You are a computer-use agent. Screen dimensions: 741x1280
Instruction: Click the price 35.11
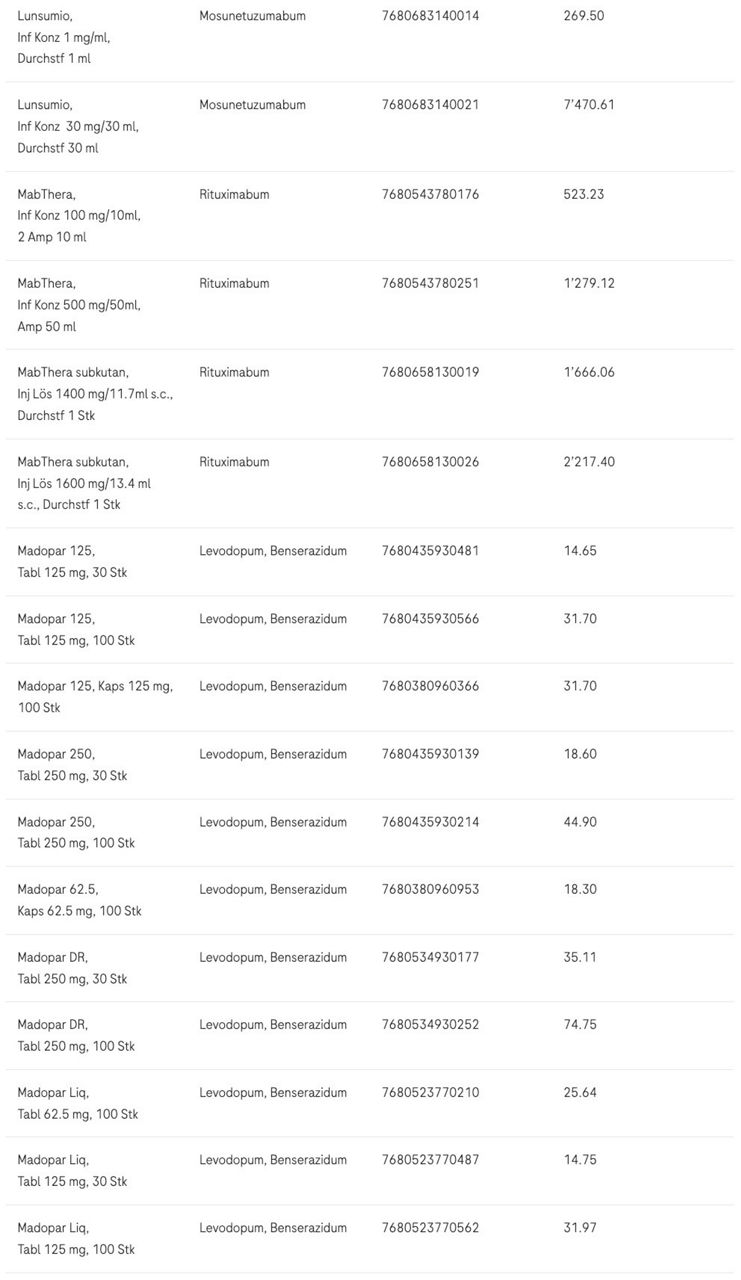pos(580,957)
